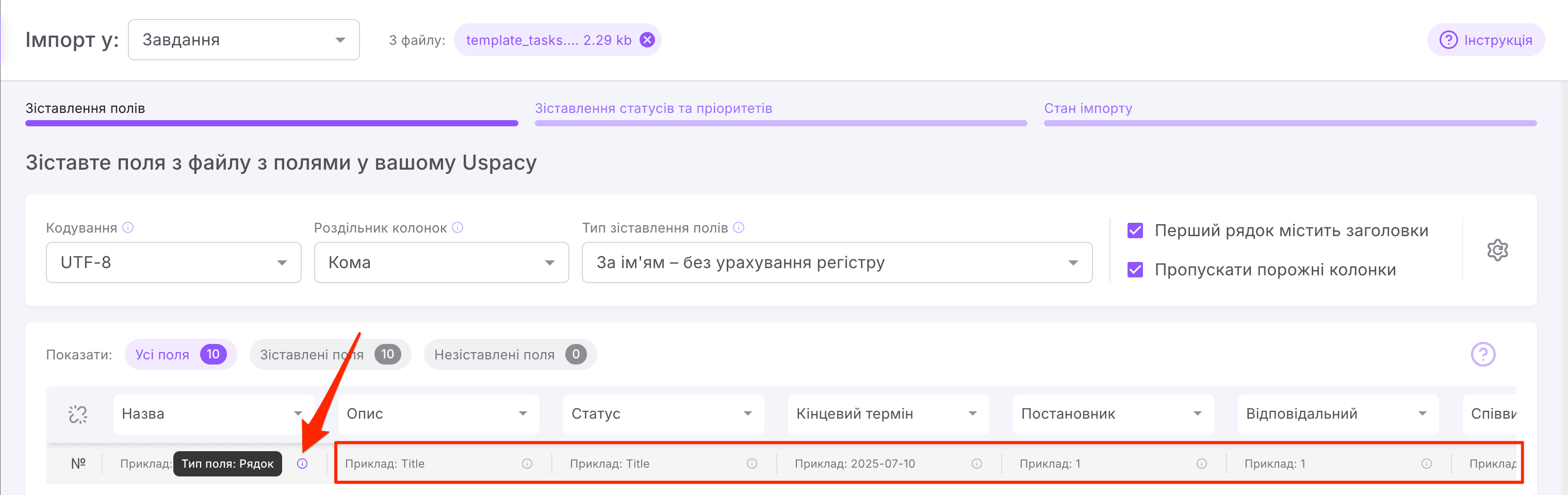Viewport: 1568px width, 495px height.
Task: Open the Інструкція button
Action: click(1485, 40)
